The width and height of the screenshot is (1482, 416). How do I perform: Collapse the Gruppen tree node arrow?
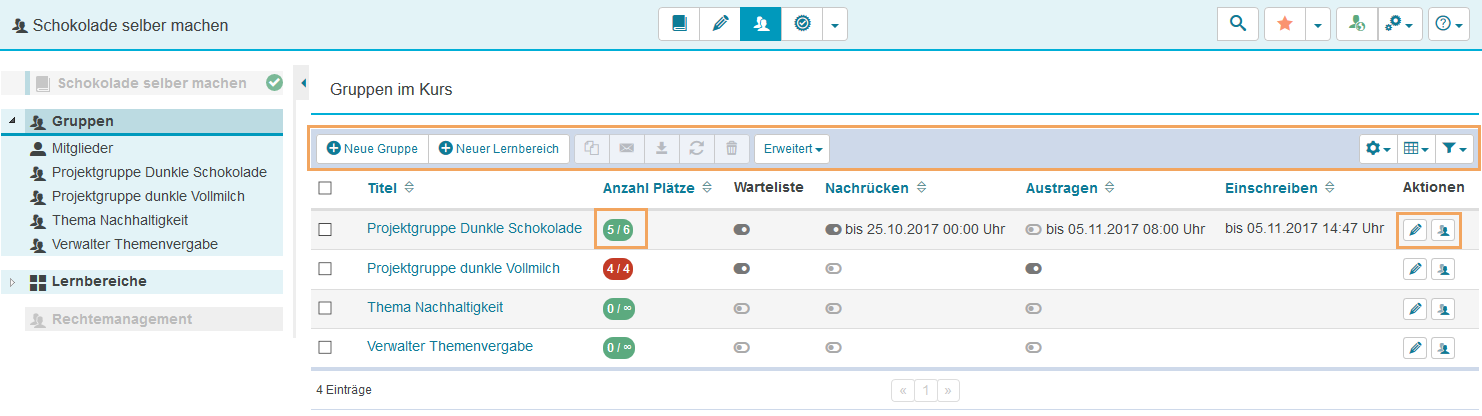click(x=13, y=121)
